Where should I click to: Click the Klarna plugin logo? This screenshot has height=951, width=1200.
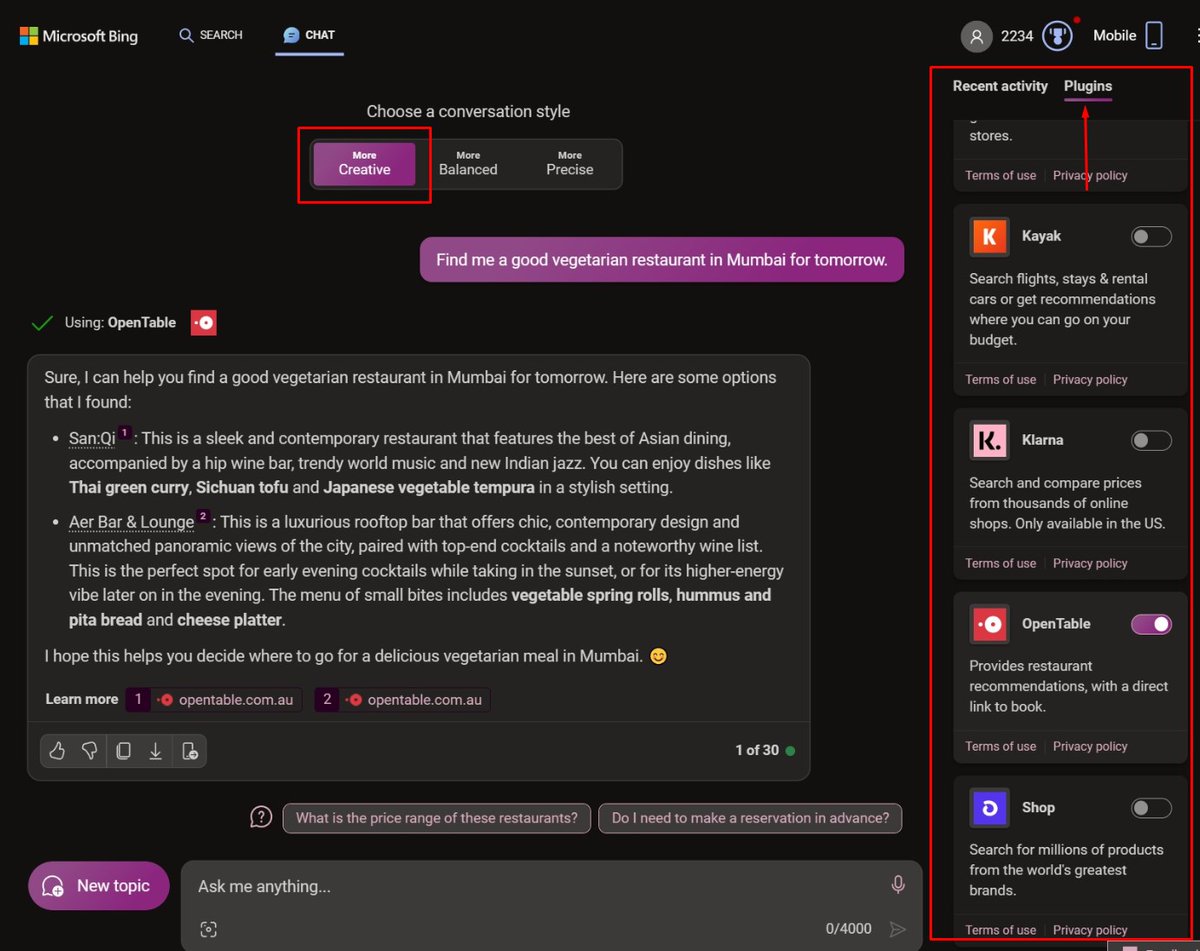990,440
